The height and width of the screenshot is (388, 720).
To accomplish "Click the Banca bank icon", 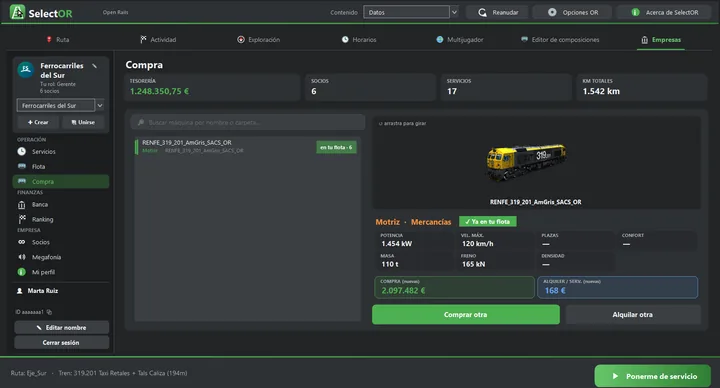I will coord(22,204).
